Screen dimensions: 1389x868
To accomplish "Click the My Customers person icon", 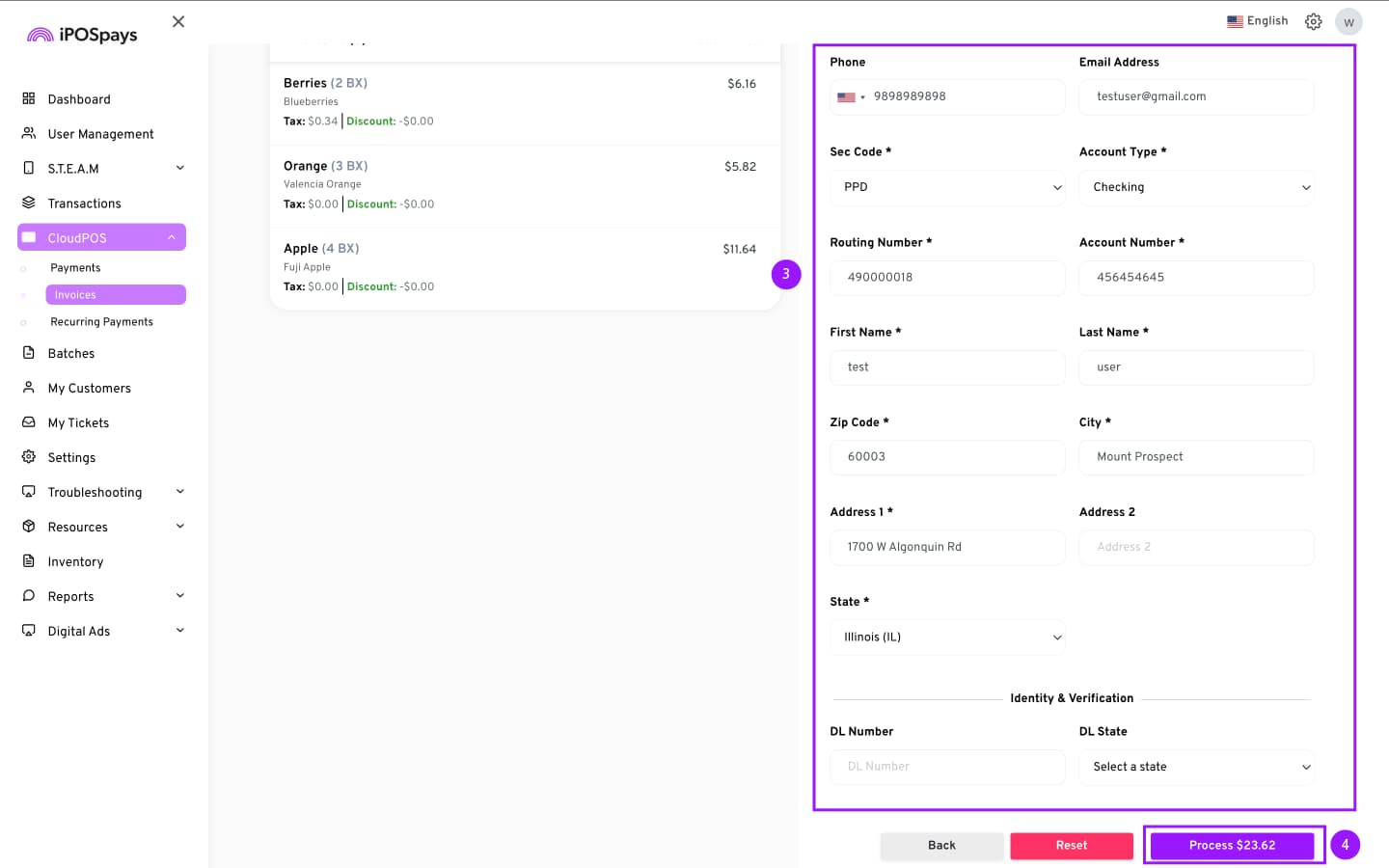I will [x=29, y=388].
